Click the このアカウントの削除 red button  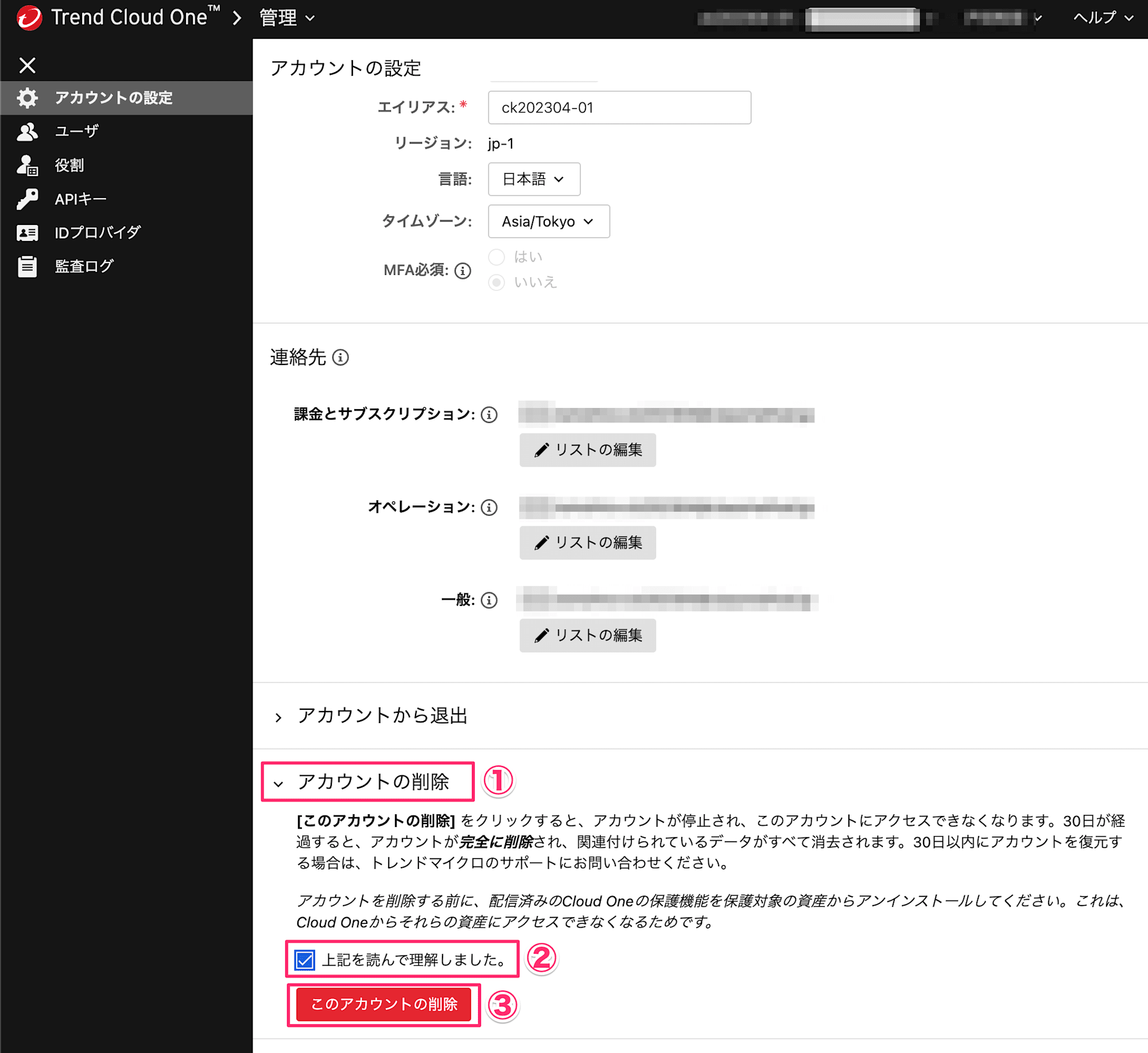pos(383,1004)
